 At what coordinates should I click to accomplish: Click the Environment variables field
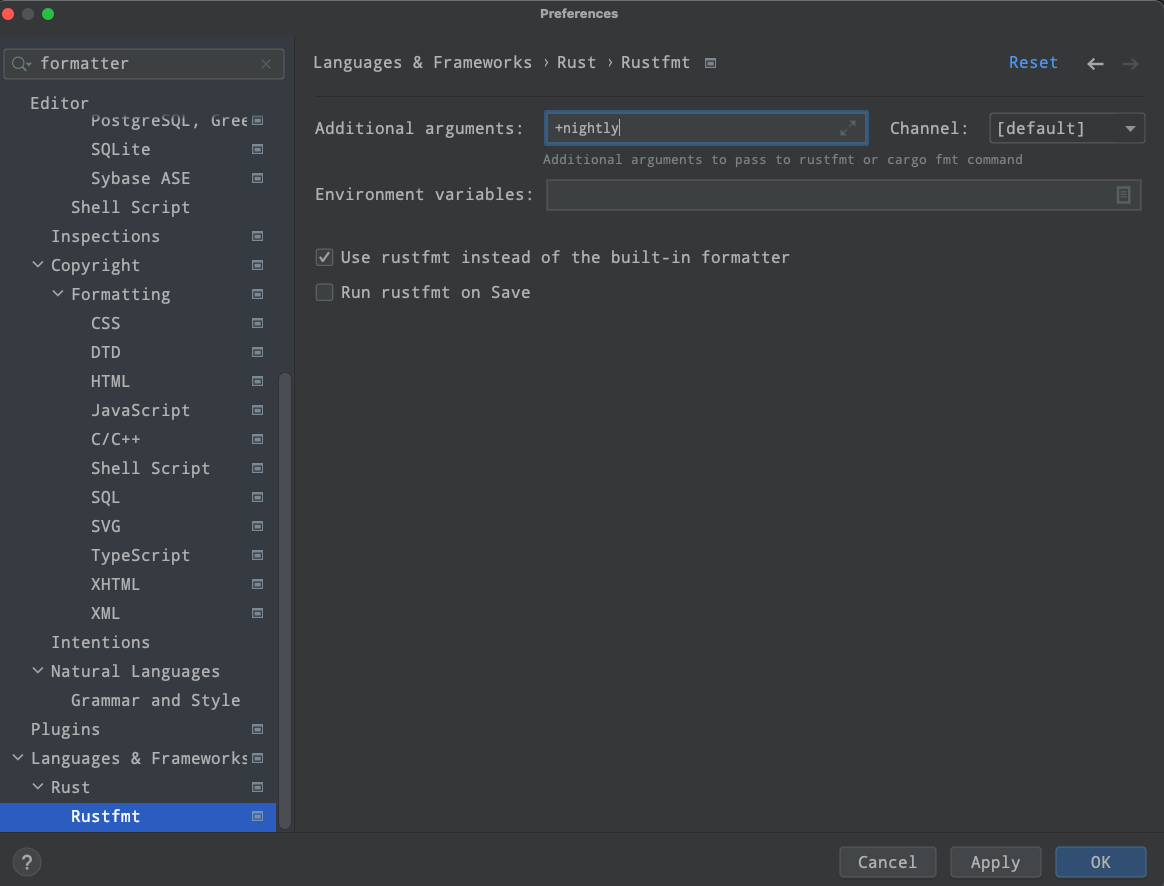coord(843,194)
